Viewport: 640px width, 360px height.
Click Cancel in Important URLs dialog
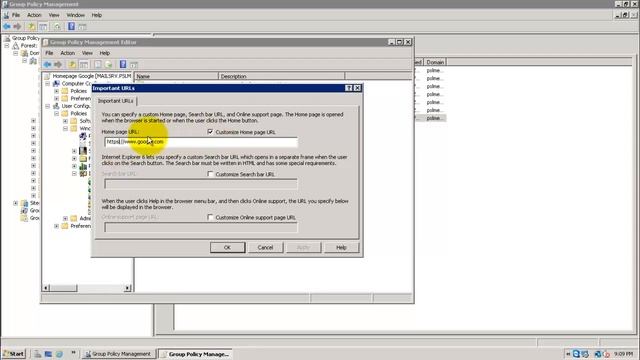(x=265, y=247)
